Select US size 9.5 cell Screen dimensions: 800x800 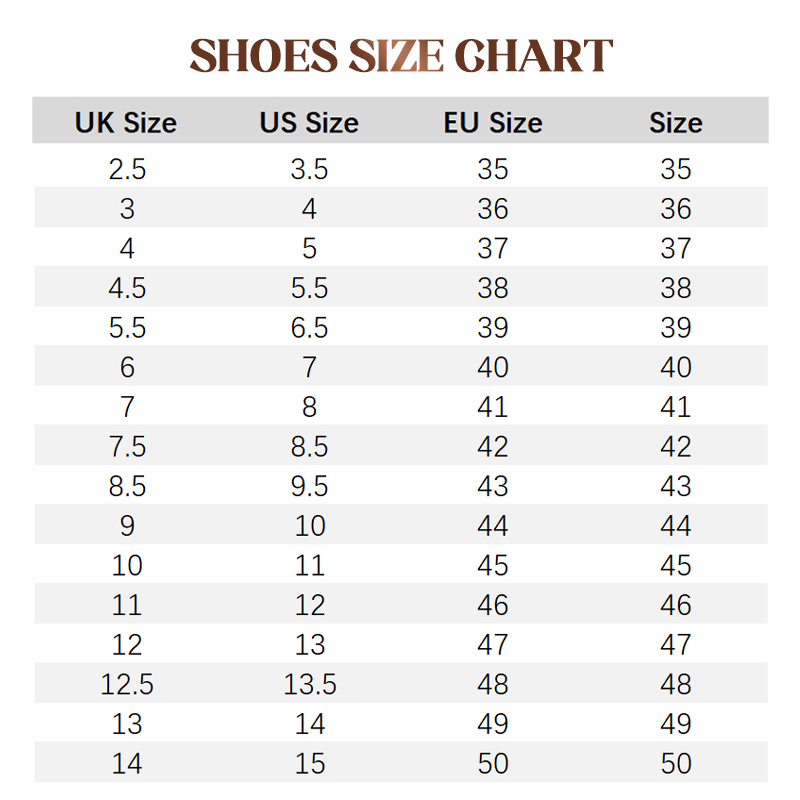coord(309,486)
